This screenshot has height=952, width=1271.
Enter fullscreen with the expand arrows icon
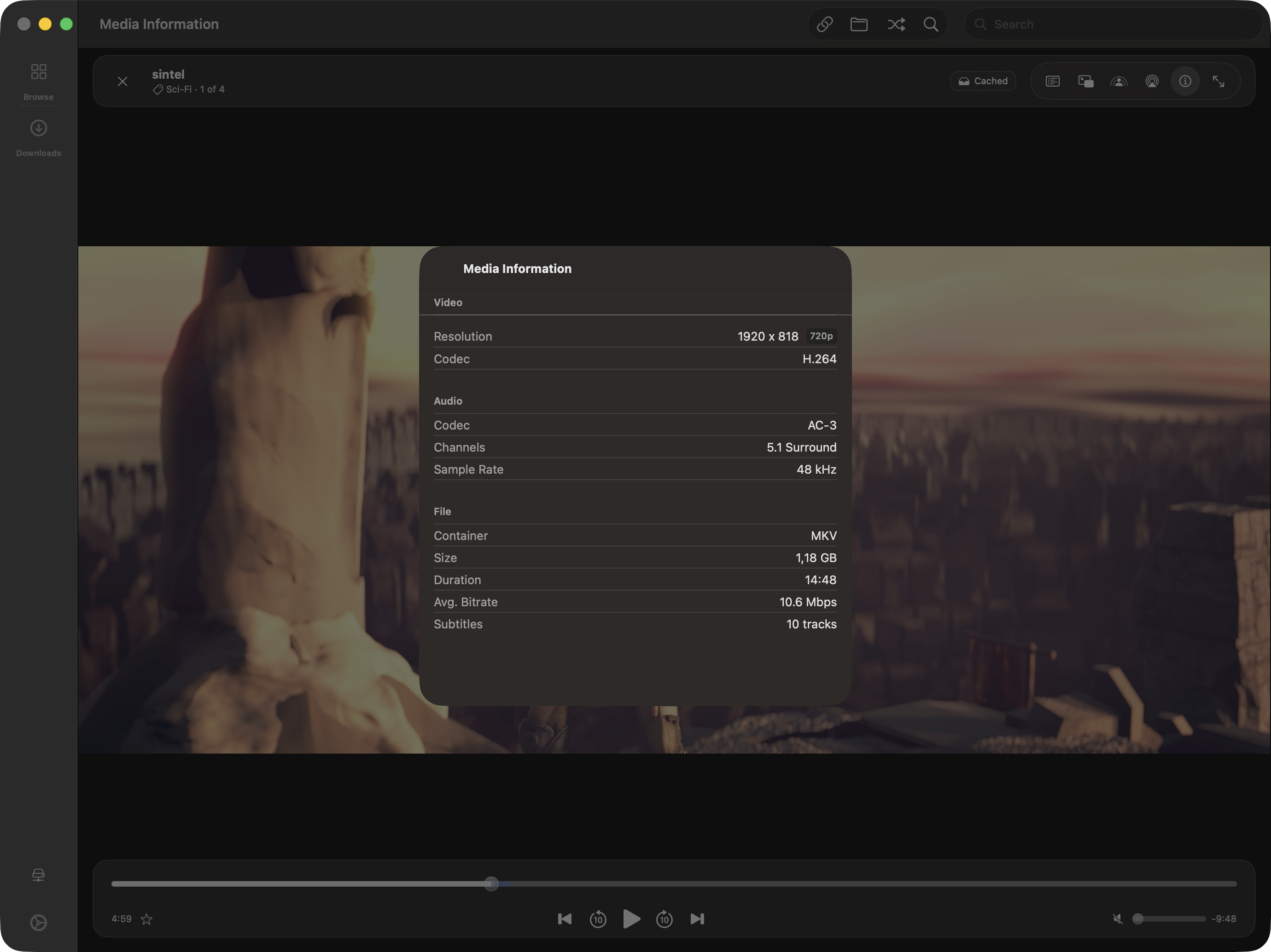click(x=1218, y=81)
